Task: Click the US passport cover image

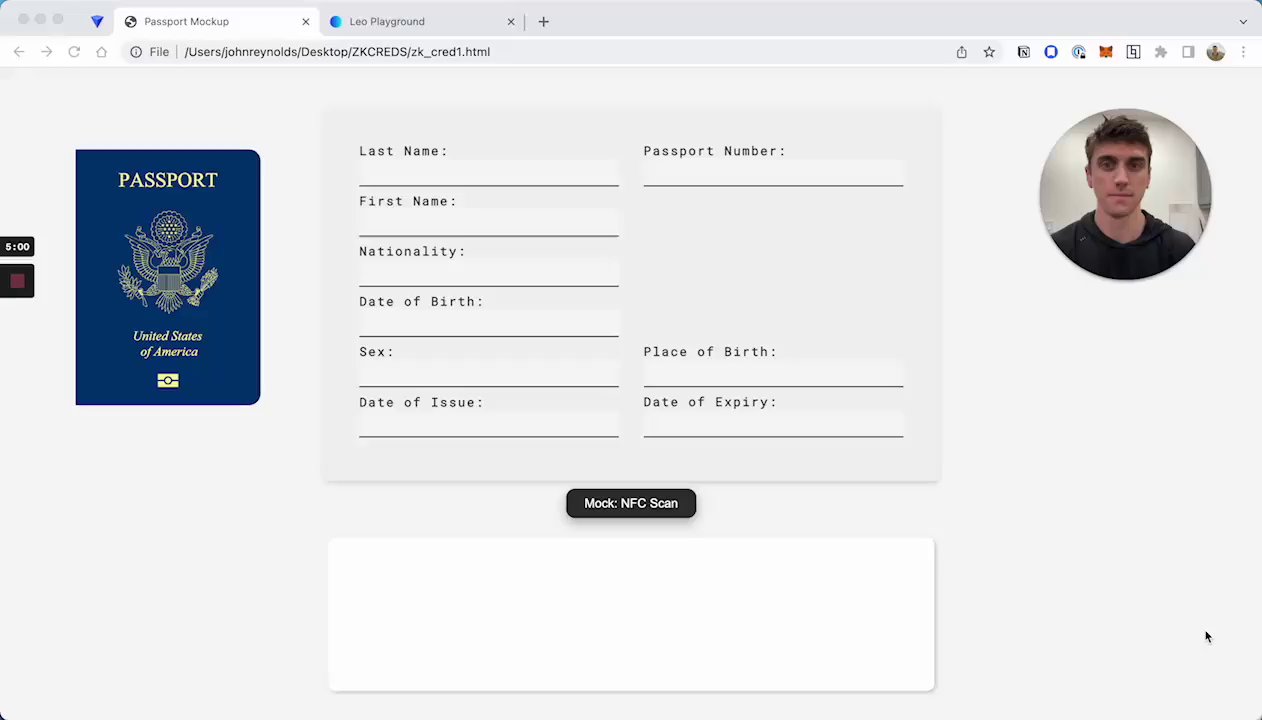Action: coord(168,277)
